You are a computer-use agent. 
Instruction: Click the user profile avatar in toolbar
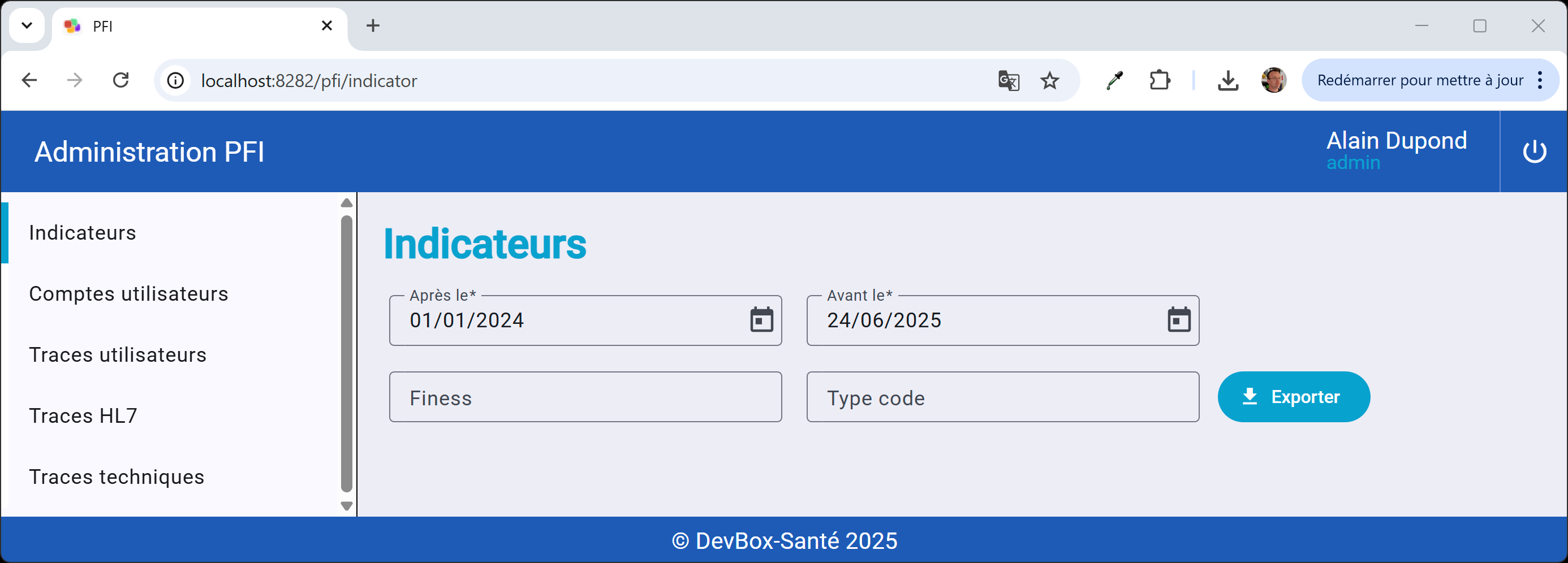[x=1273, y=80]
